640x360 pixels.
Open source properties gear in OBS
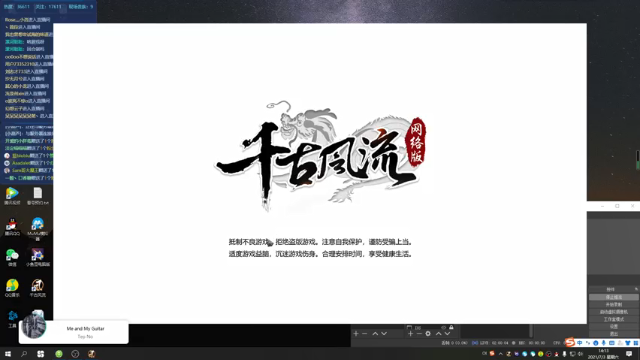428,333
